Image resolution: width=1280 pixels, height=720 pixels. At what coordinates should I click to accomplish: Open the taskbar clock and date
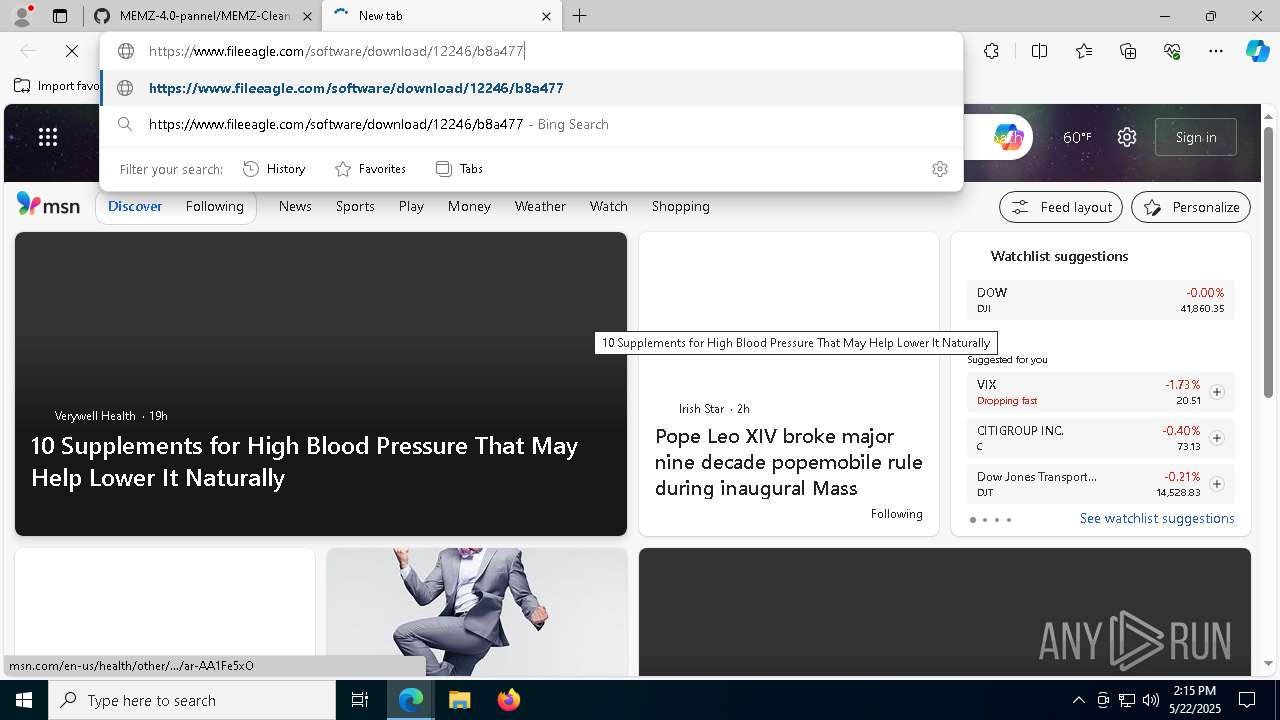pos(1195,700)
